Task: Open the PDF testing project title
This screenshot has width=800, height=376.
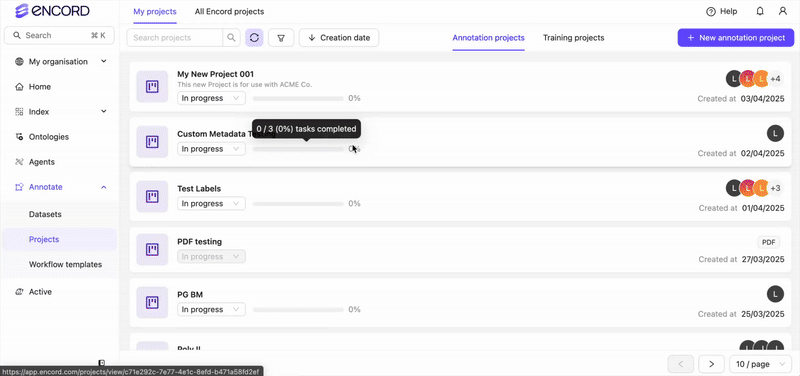Action: 199,242
